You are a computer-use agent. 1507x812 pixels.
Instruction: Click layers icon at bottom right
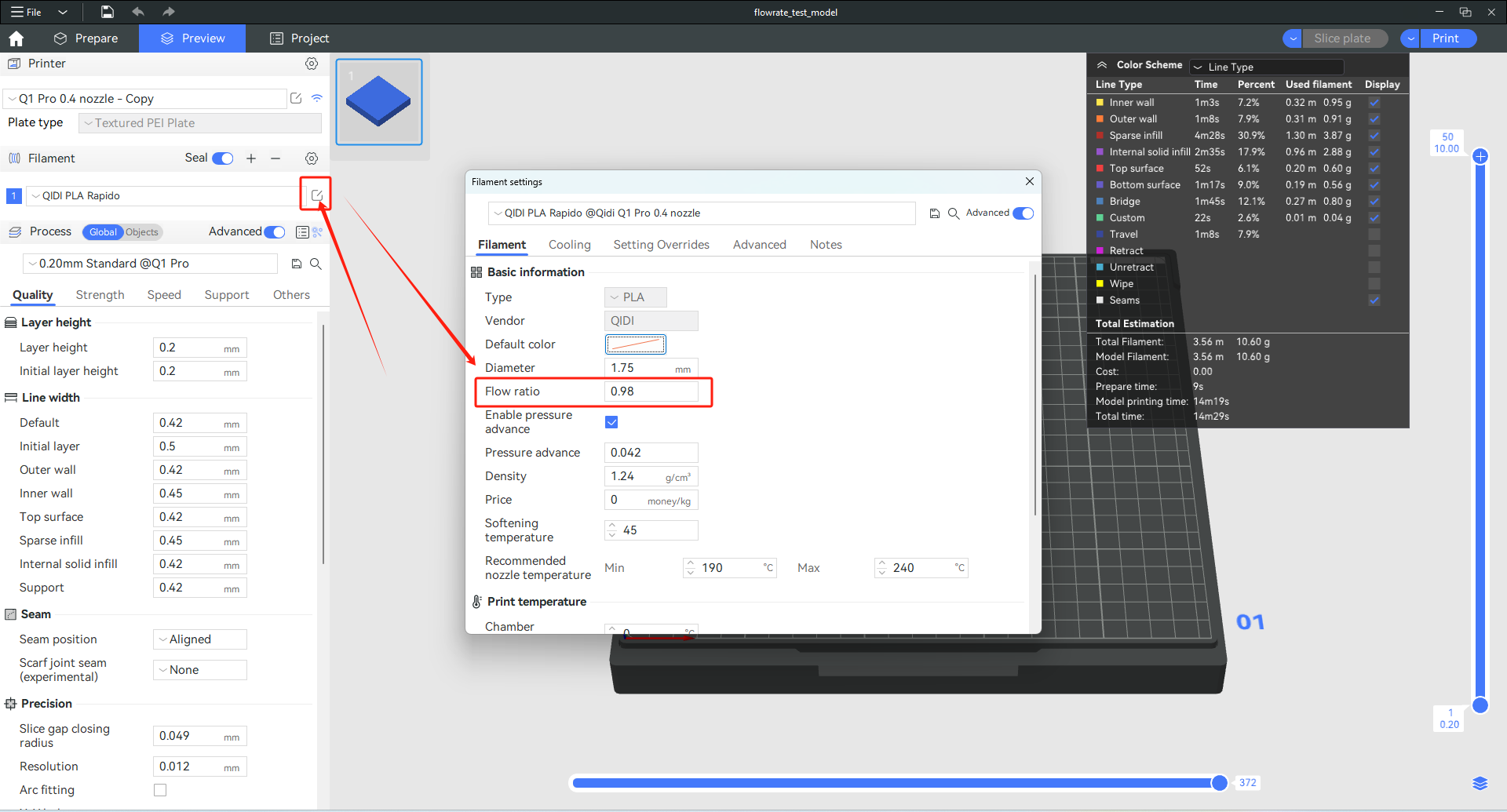(1480, 783)
